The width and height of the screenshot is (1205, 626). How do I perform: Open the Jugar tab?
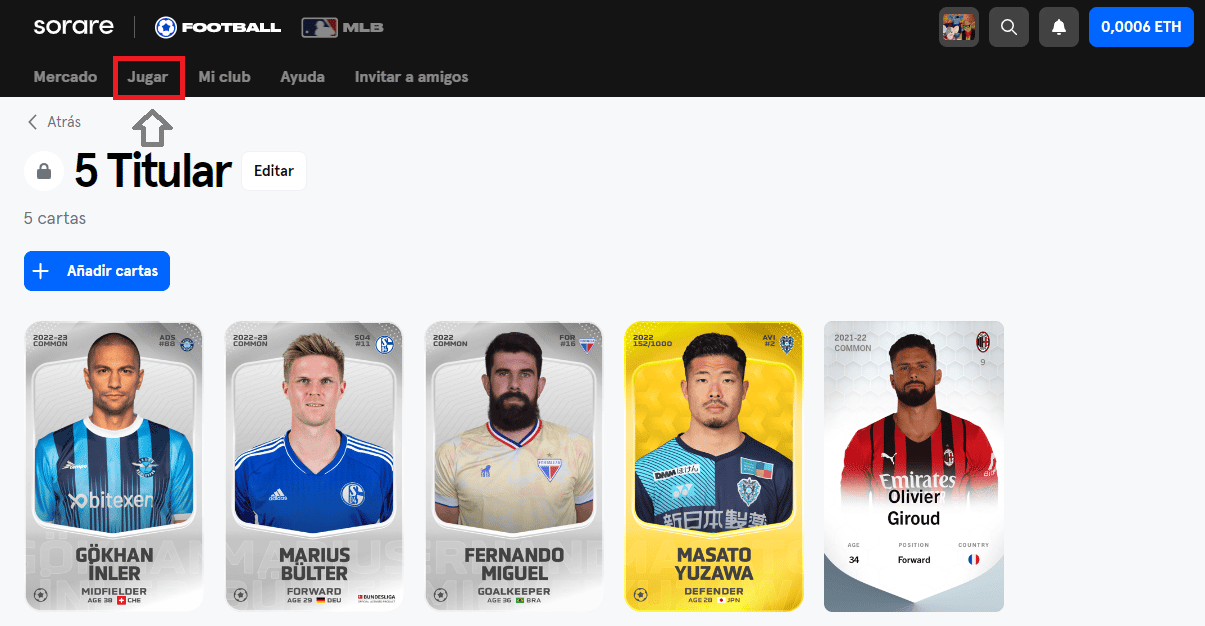coord(148,77)
